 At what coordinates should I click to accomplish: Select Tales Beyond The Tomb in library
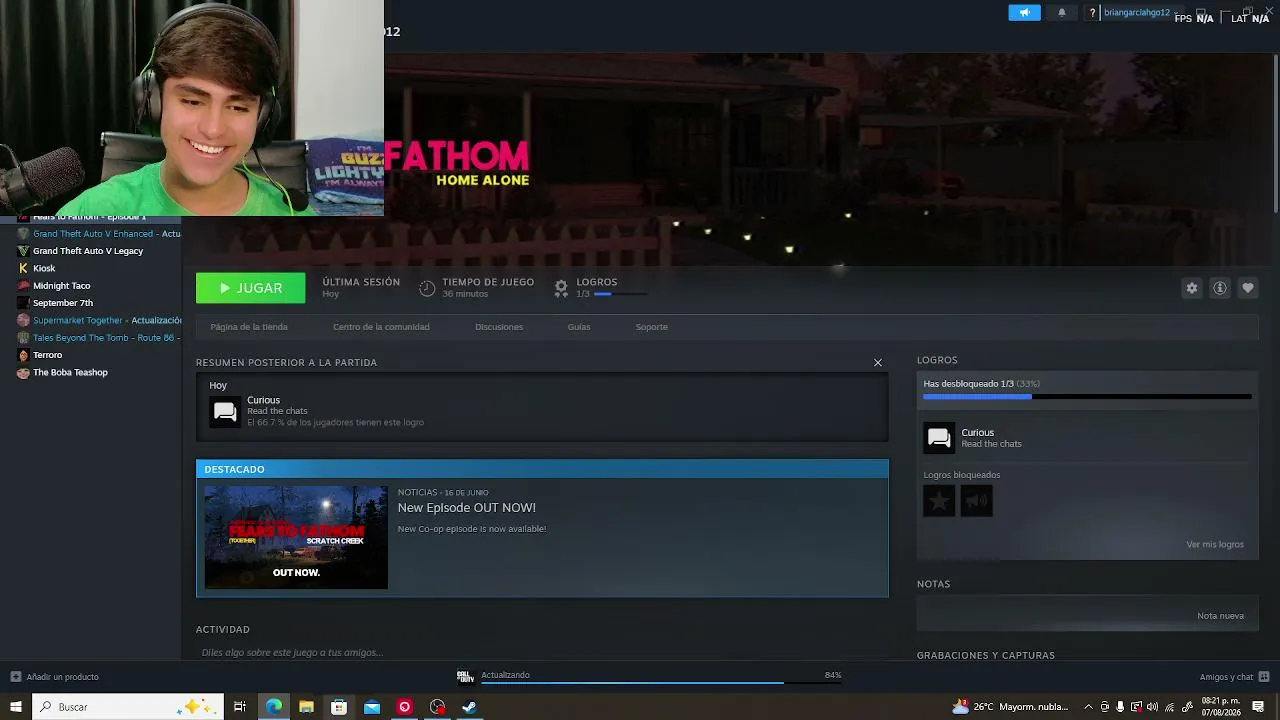100,338
